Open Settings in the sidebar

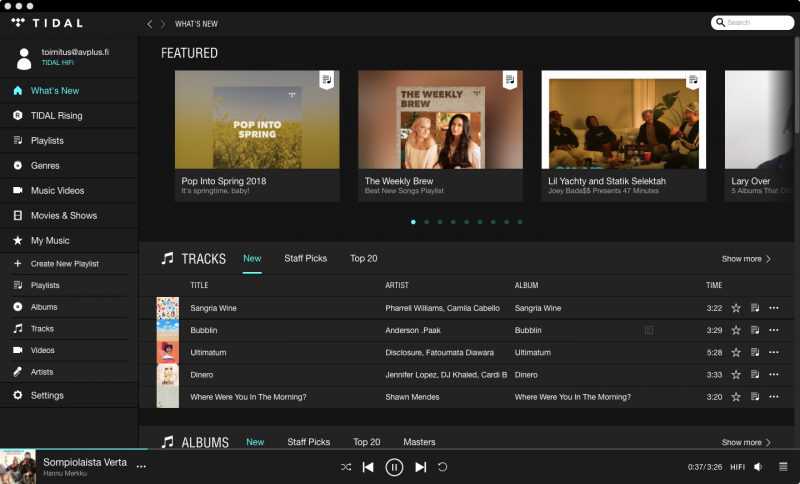(47, 395)
